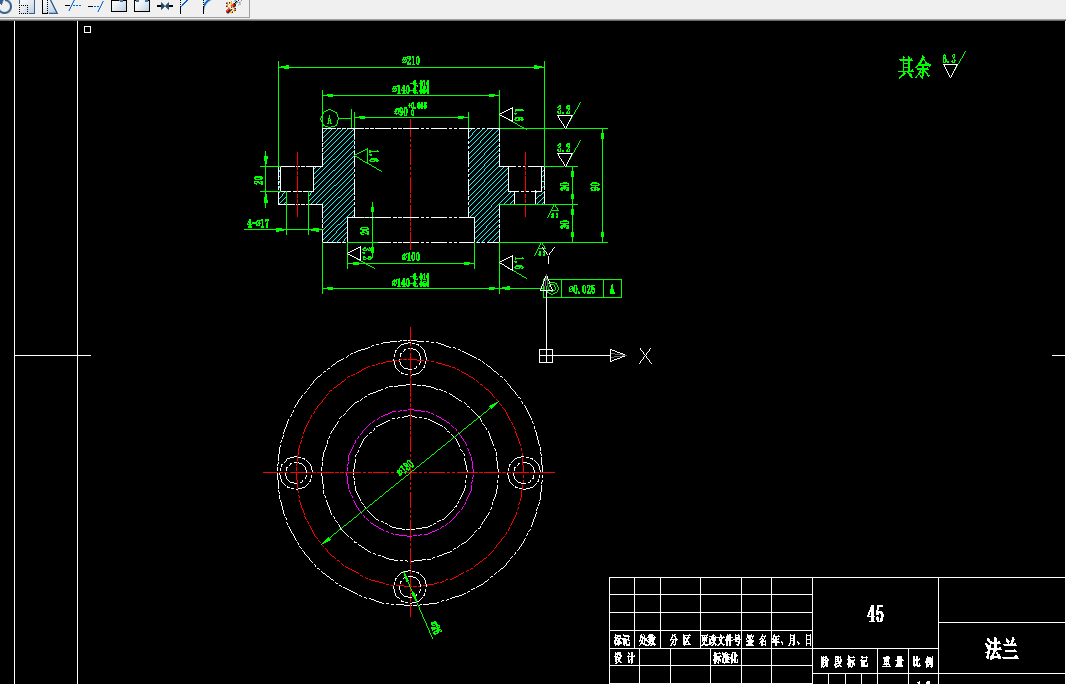Select the ⌀210 dimension text
The height and width of the screenshot is (684, 1066).
[x=411, y=61]
